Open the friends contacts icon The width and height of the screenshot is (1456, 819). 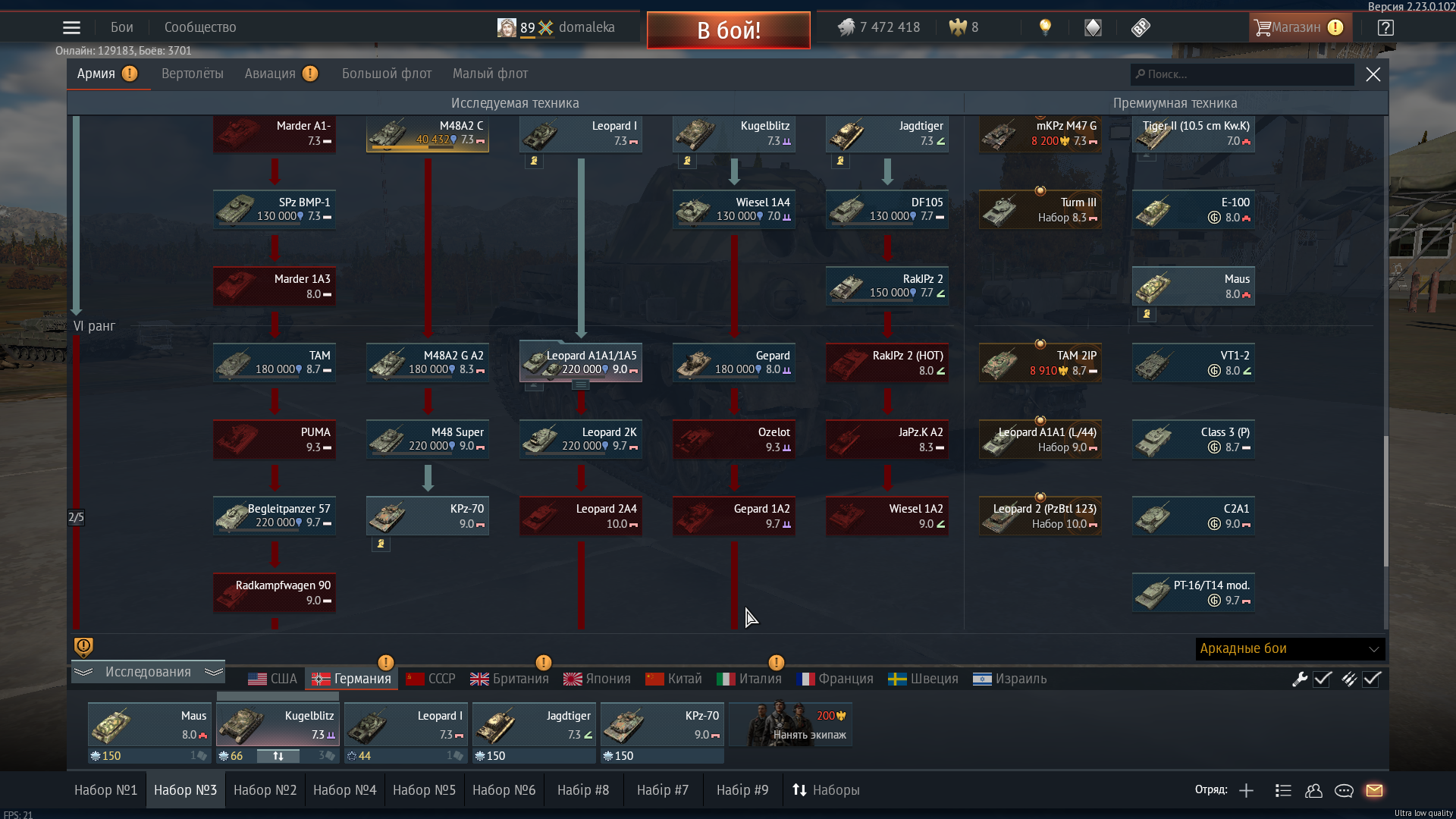point(1313,790)
